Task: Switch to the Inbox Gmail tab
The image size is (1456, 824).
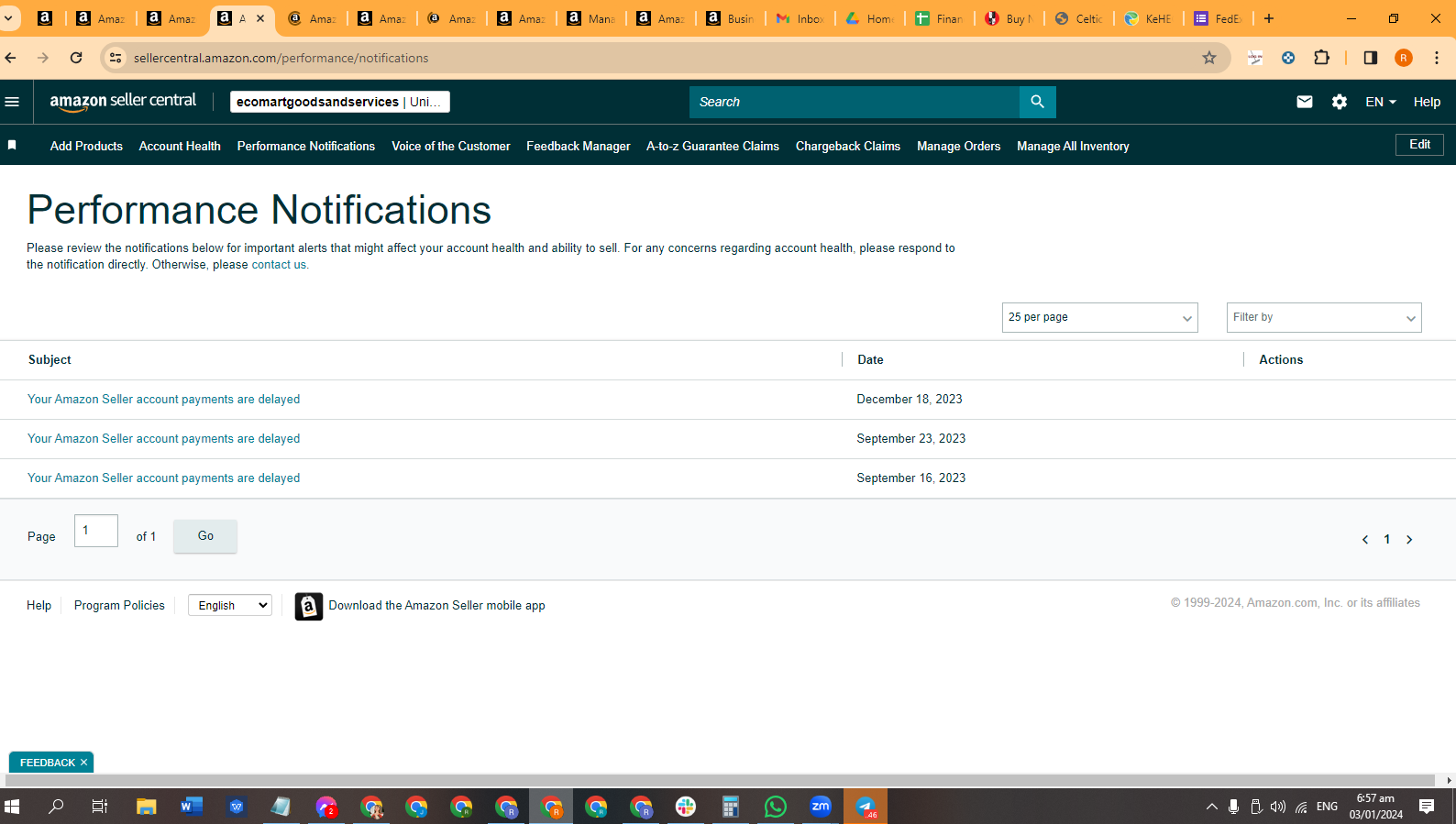Action: pyautogui.click(x=800, y=18)
